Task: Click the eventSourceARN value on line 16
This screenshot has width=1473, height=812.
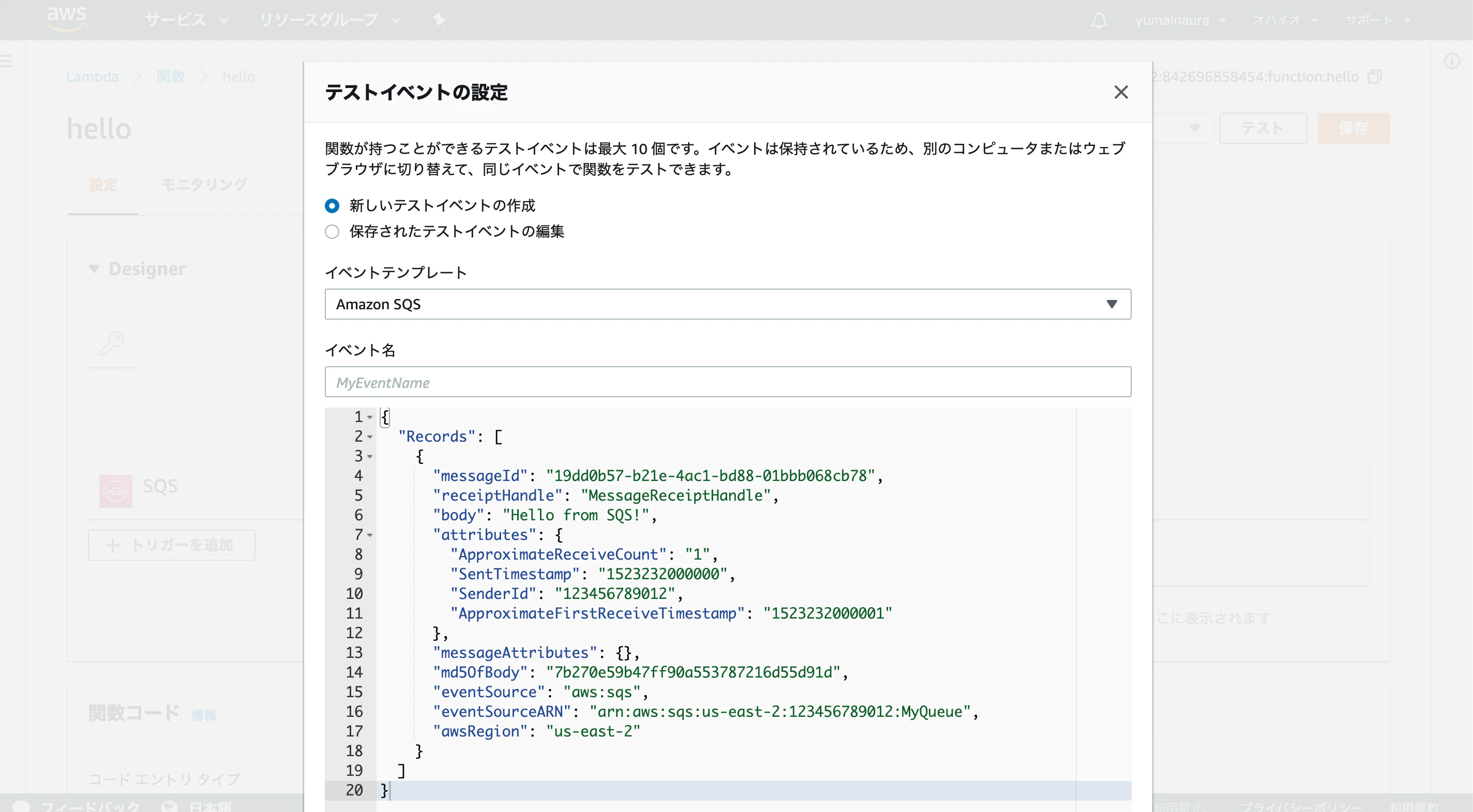Action: (x=780, y=712)
